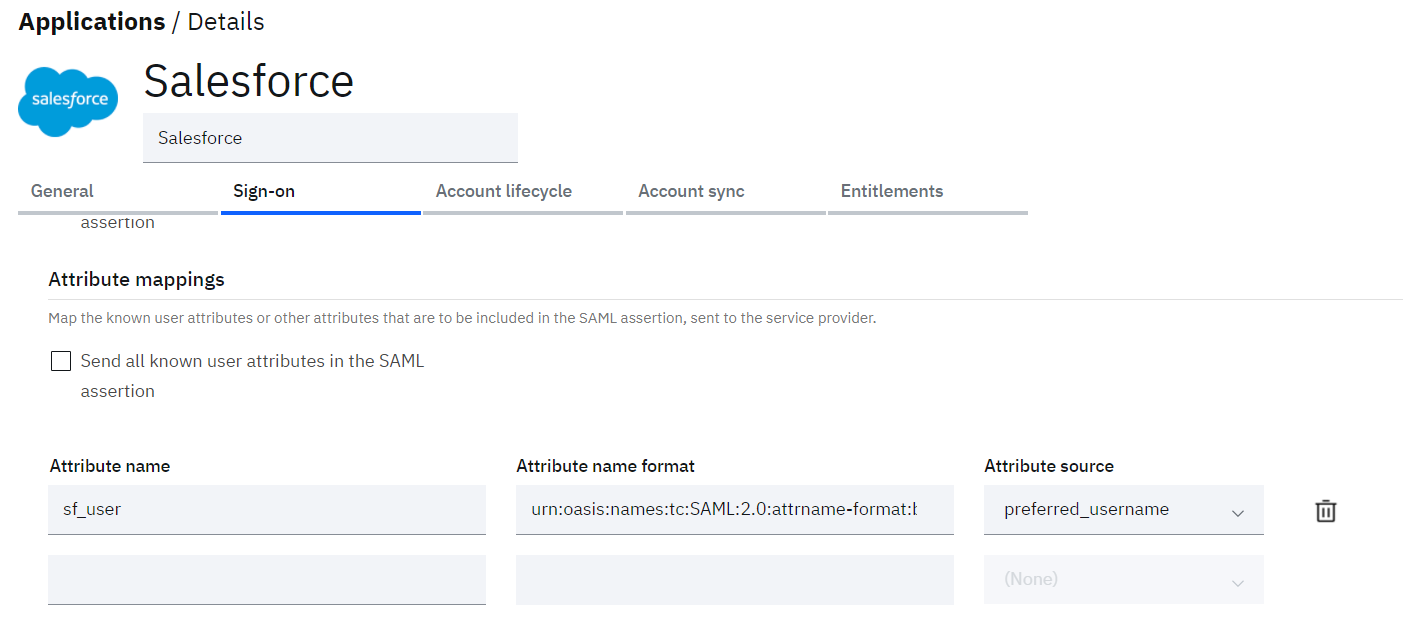The height and width of the screenshot is (617, 1403).
Task: Click the Salesforce application name field
Action: click(330, 138)
